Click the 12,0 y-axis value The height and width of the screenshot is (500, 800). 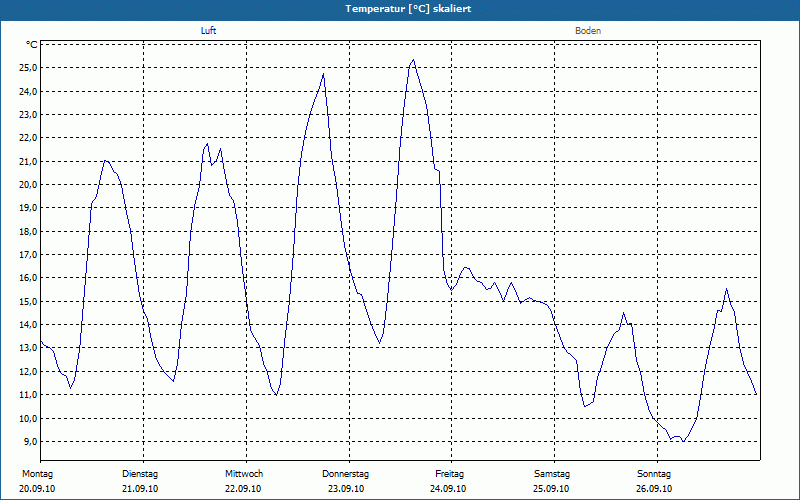click(28, 371)
